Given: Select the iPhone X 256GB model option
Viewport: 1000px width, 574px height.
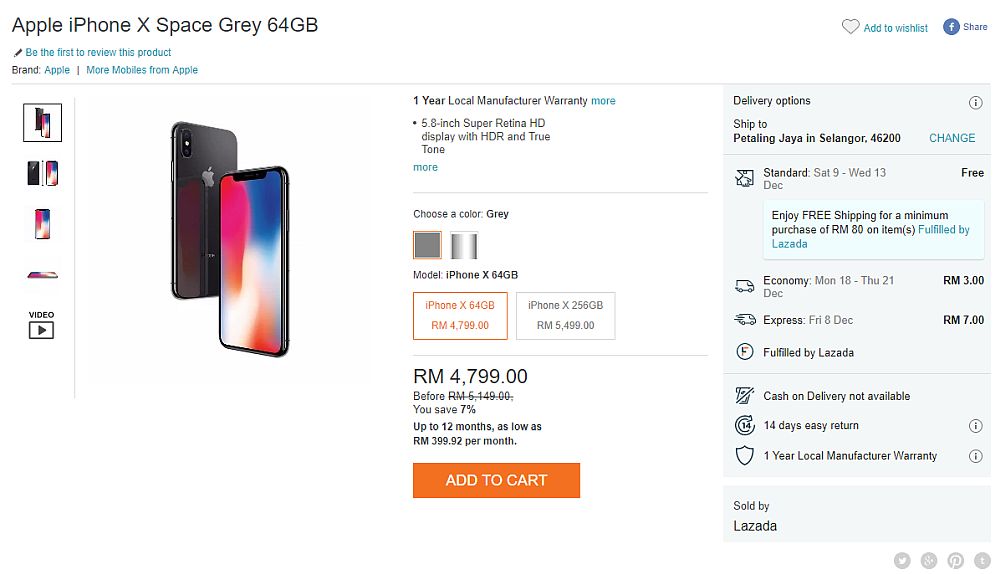Looking at the screenshot, I should [565, 316].
